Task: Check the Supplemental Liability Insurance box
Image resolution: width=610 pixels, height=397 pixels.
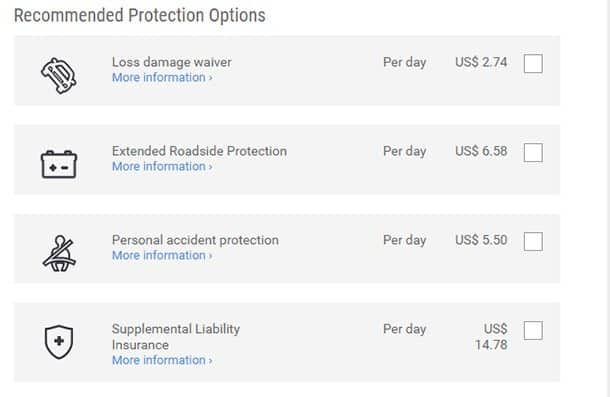Action: (x=533, y=330)
